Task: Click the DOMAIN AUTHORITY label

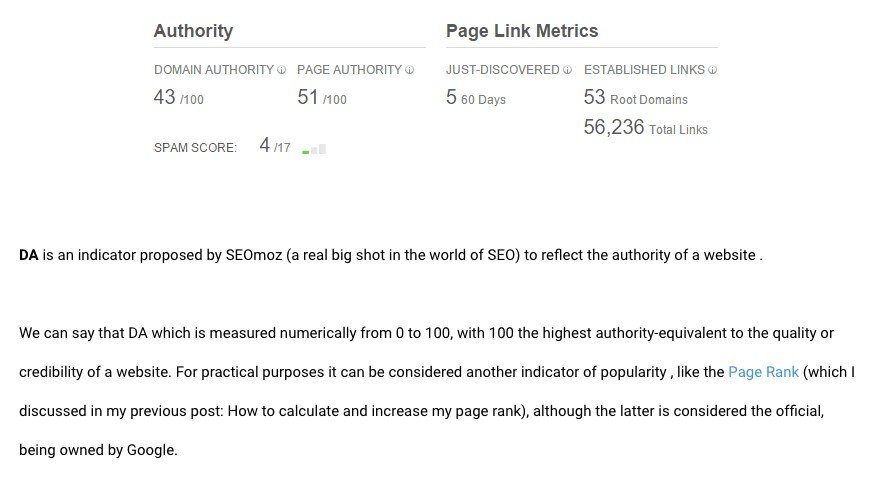Action: click(x=214, y=70)
